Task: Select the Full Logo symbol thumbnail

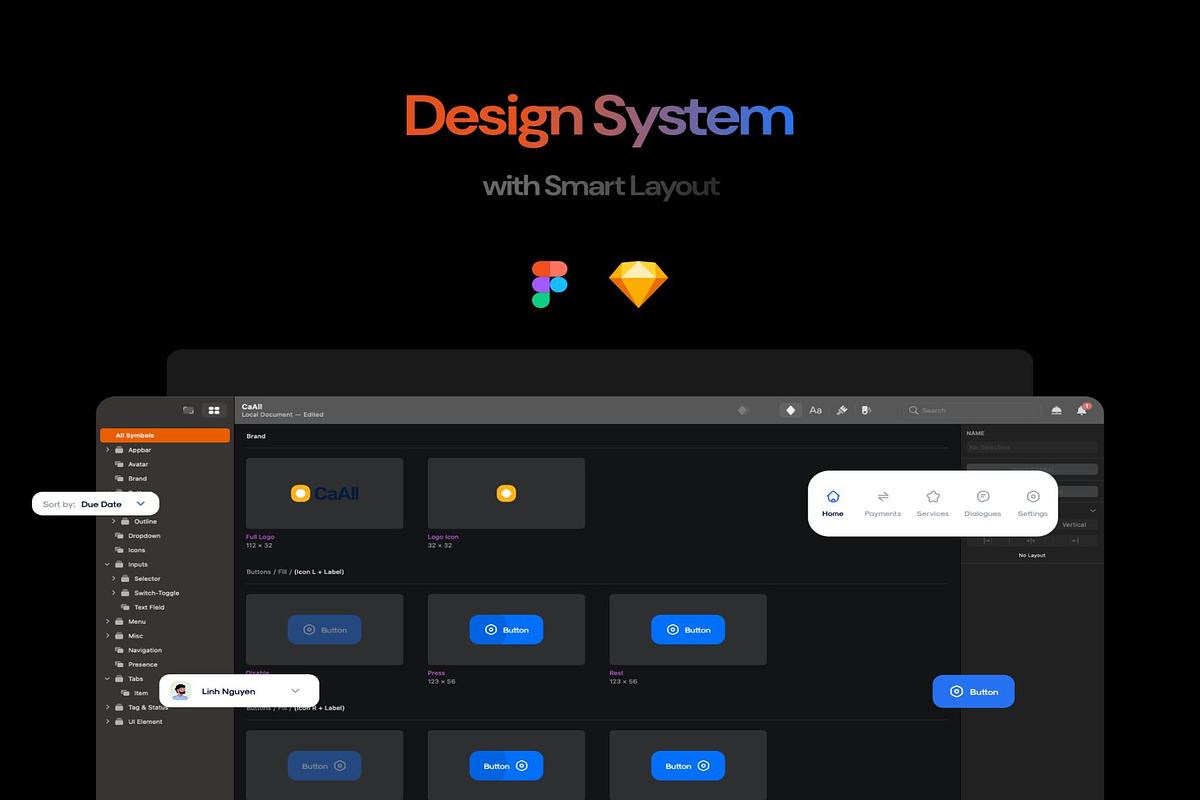Action: 325,493
